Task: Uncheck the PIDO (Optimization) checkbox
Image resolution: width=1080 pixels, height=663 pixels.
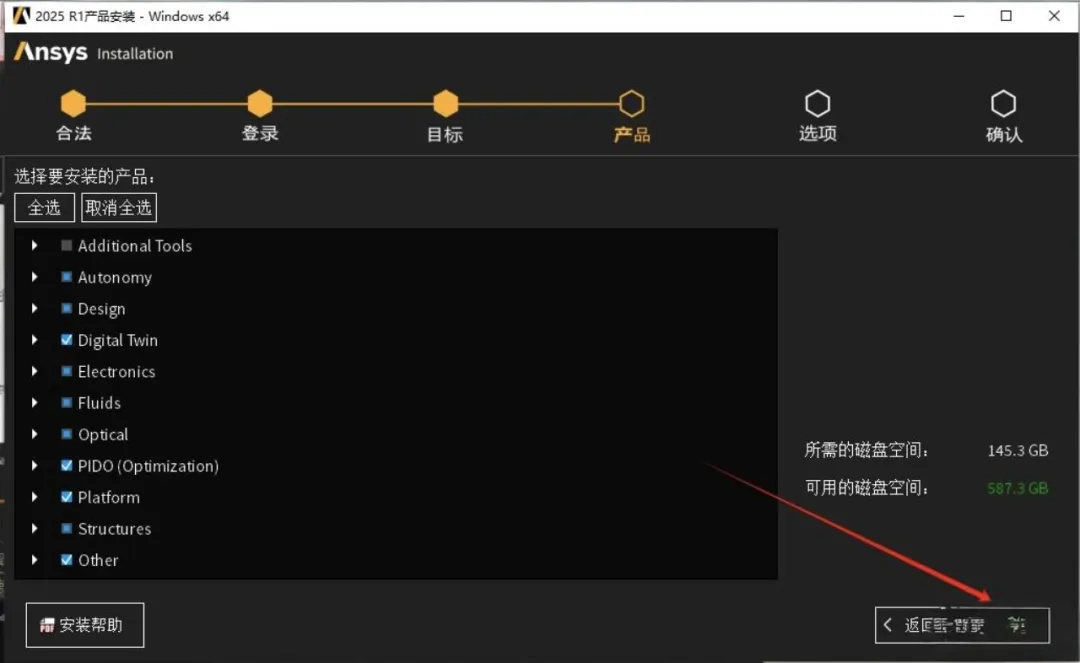Action: coord(66,465)
